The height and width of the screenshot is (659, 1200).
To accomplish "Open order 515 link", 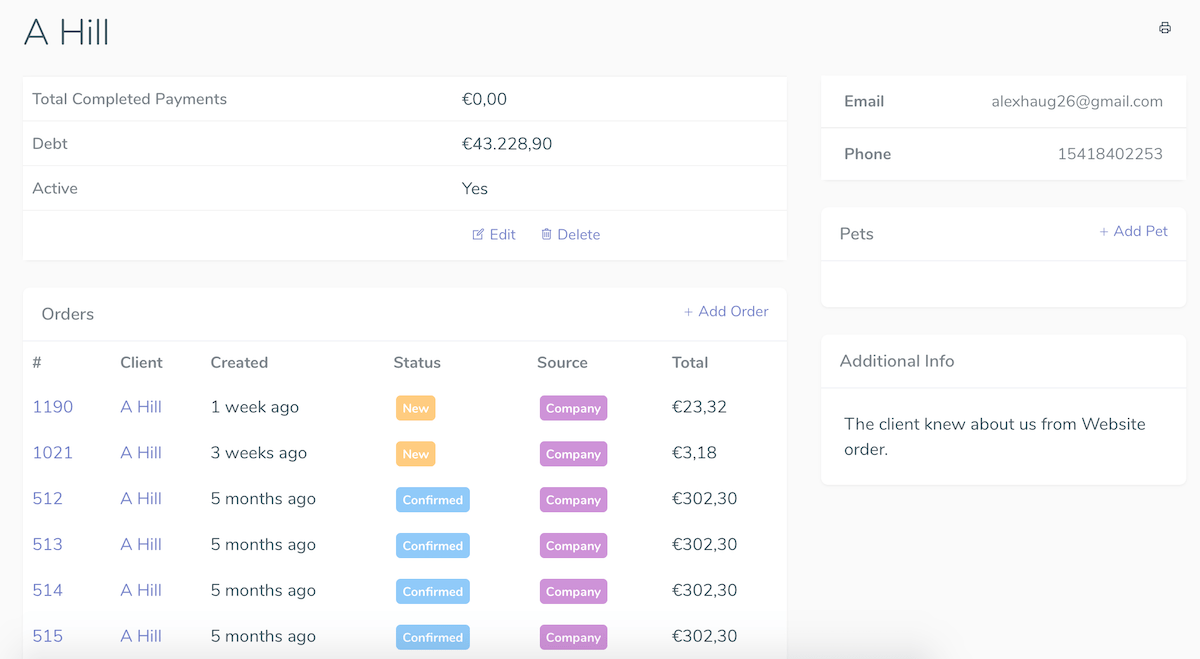I will 47,636.
